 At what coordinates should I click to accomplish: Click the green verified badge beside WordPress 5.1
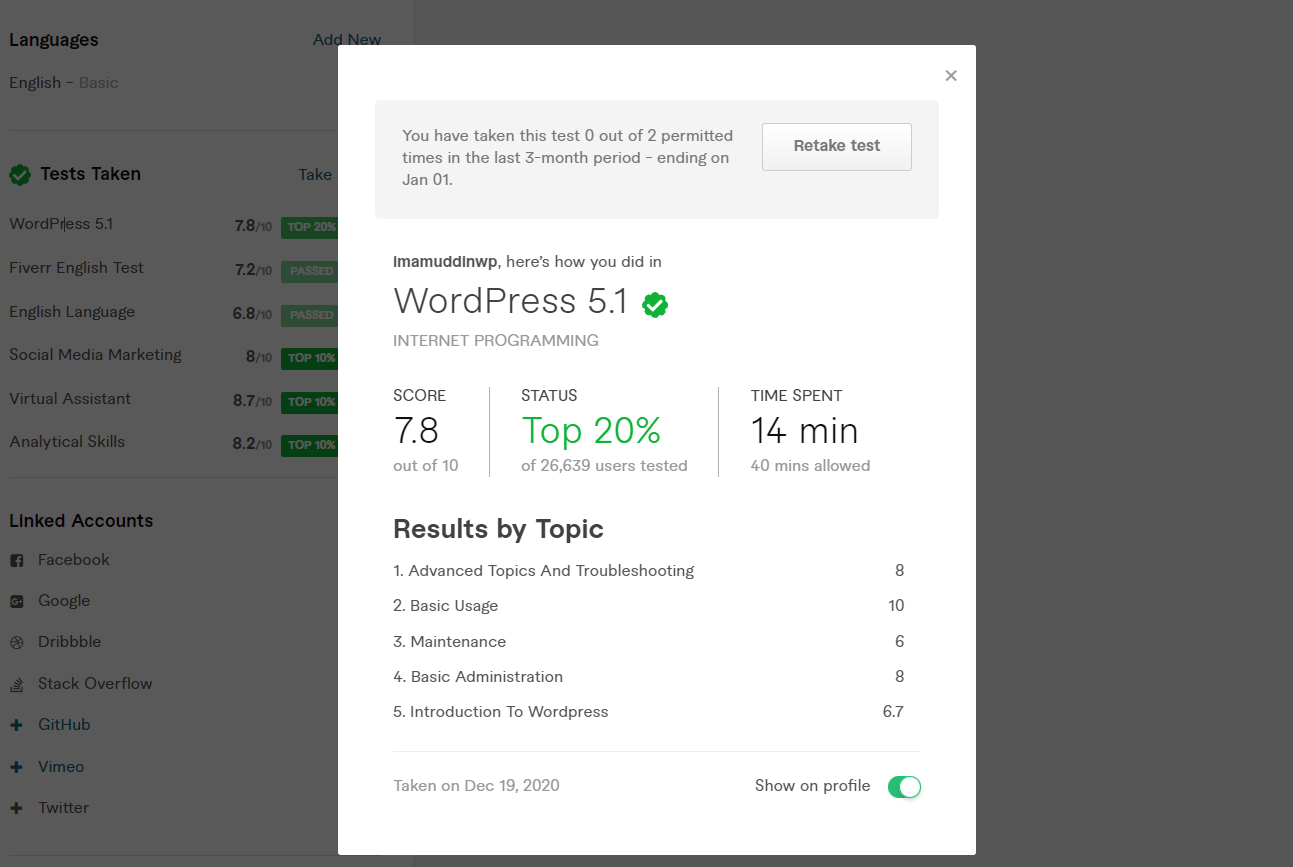click(x=655, y=305)
